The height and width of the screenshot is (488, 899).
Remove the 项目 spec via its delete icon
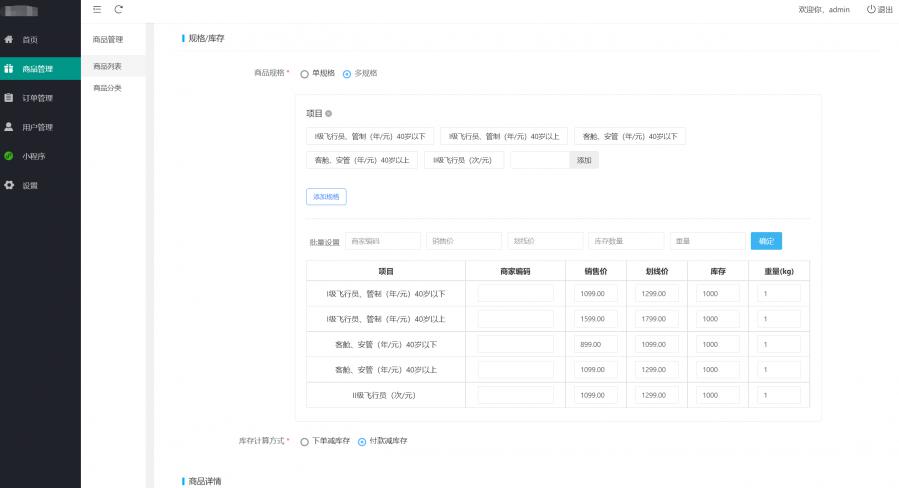click(x=329, y=114)
